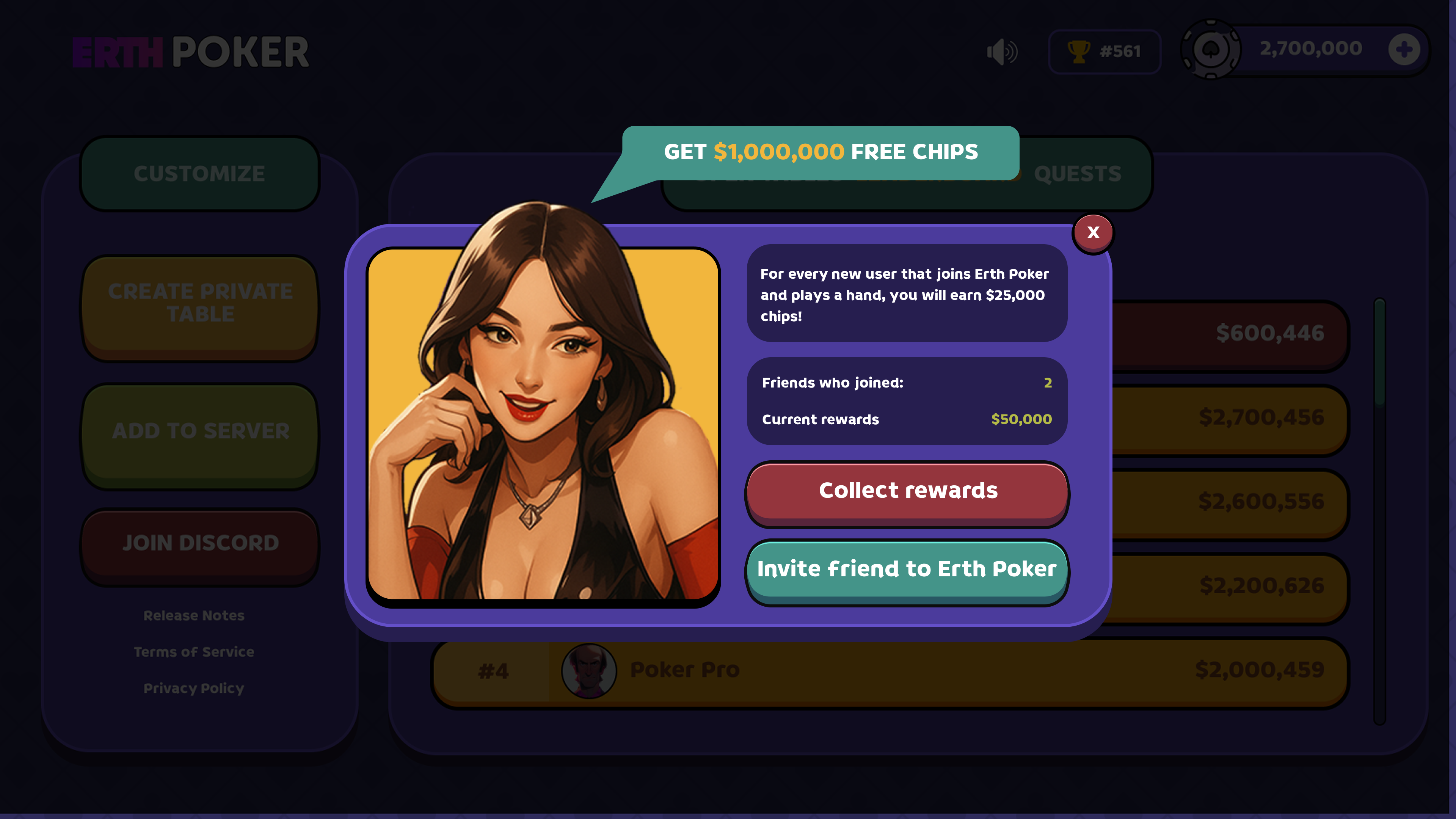This screenshot has width=1456, height=819.
Task: Click the woman dealer portrait image
Action: pos(543,424)
